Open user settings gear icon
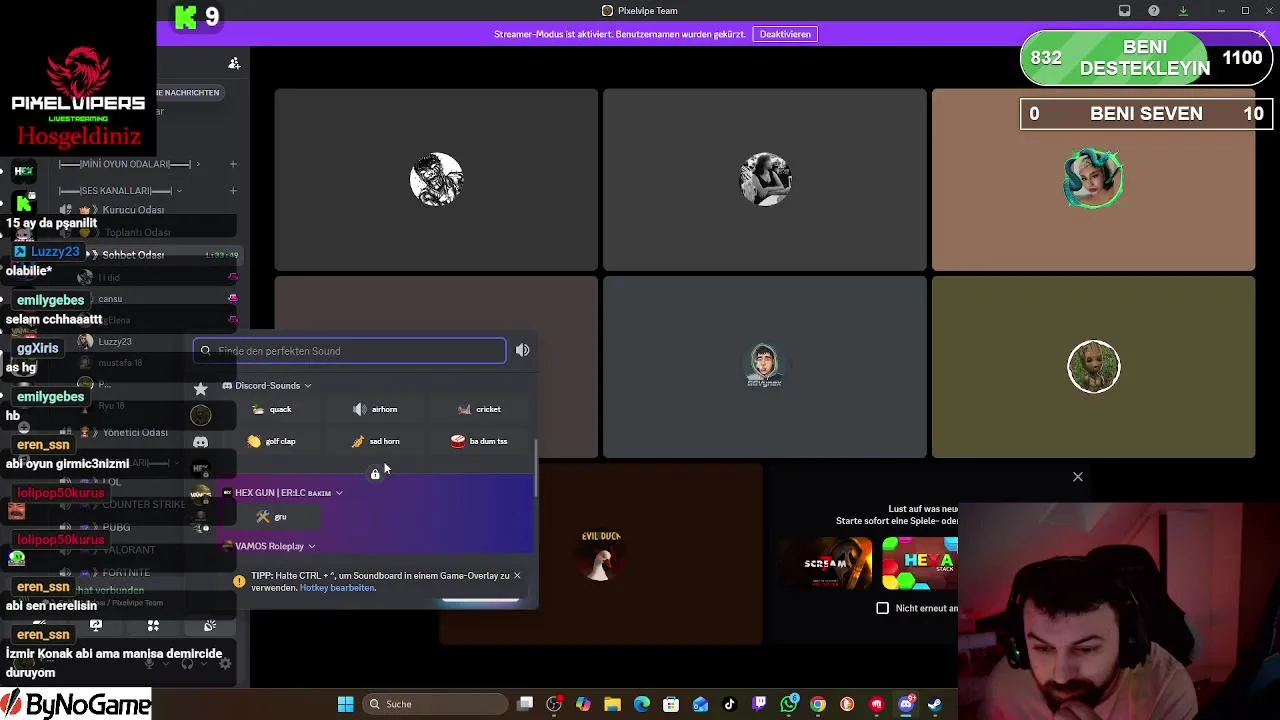 point(225,663)
